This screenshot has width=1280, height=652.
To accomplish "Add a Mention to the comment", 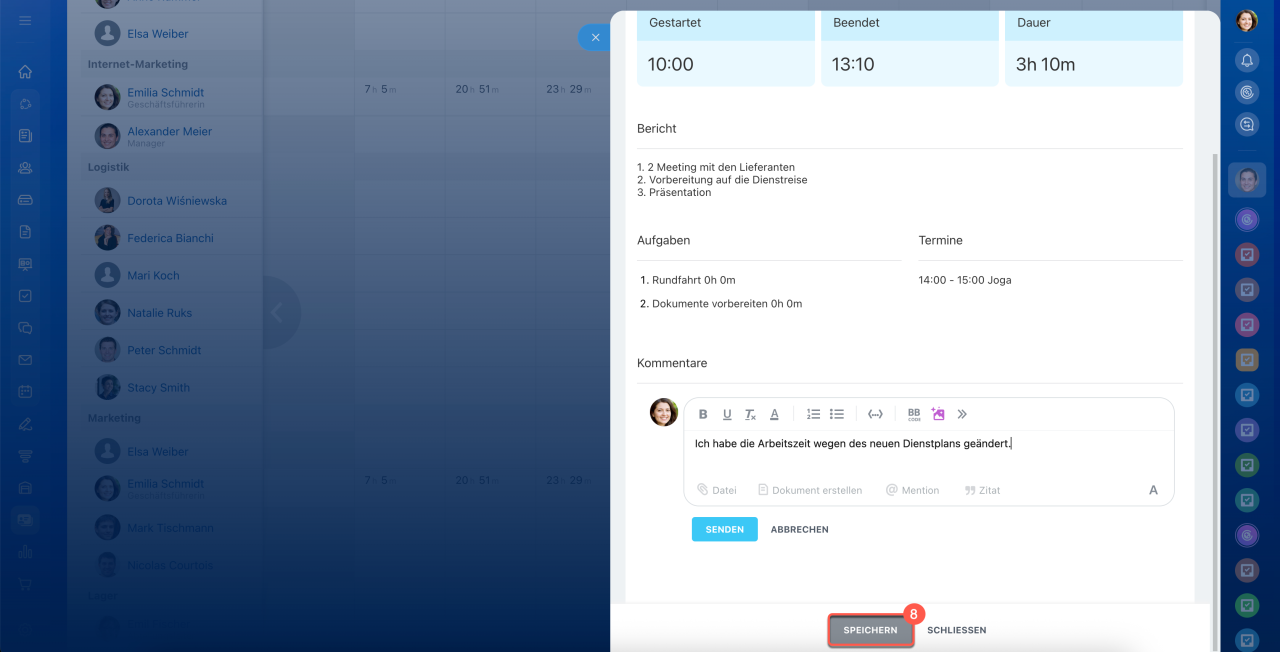I will point(912,490).
